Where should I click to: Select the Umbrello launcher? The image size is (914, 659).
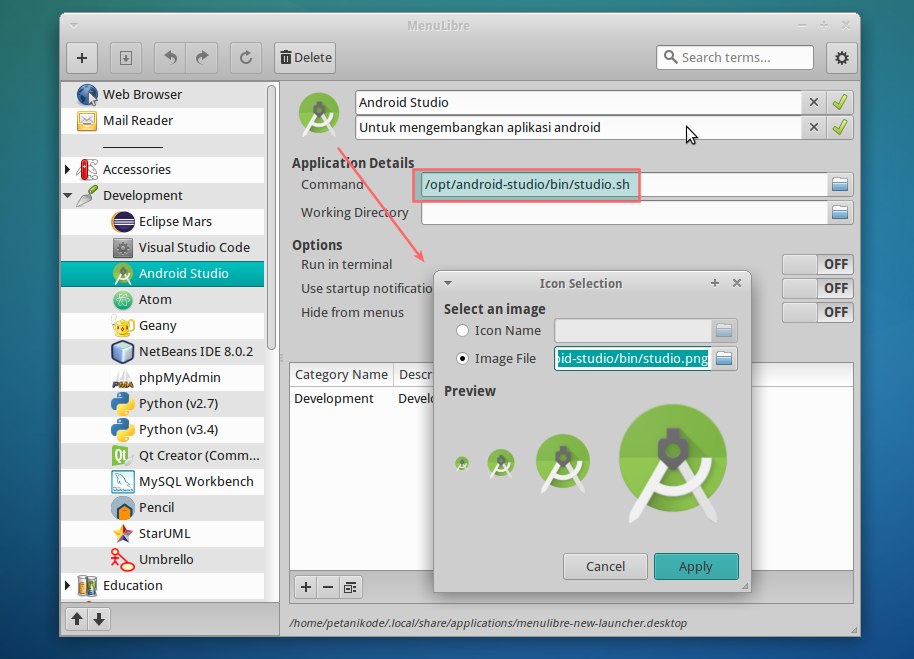[163, 559]
